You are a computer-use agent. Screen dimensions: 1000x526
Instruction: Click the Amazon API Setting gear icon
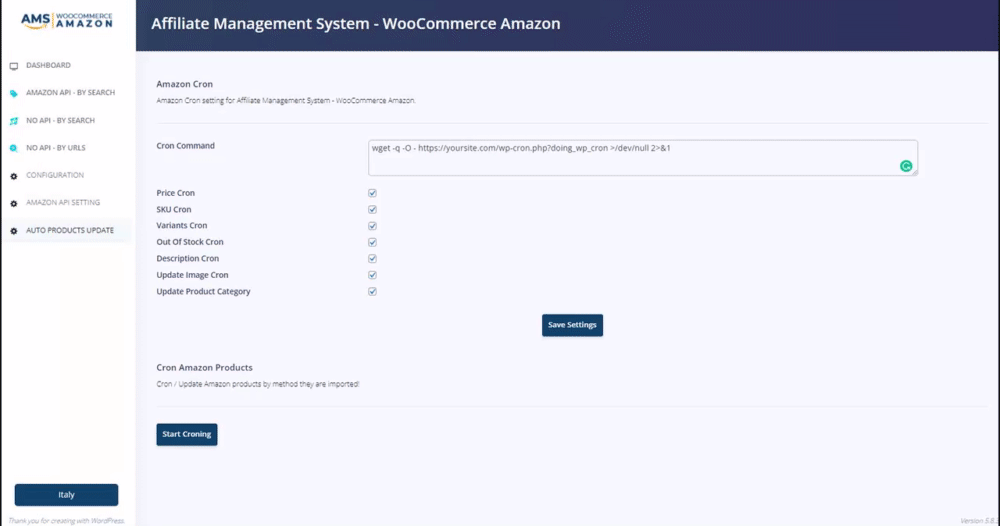pos(13,203)
